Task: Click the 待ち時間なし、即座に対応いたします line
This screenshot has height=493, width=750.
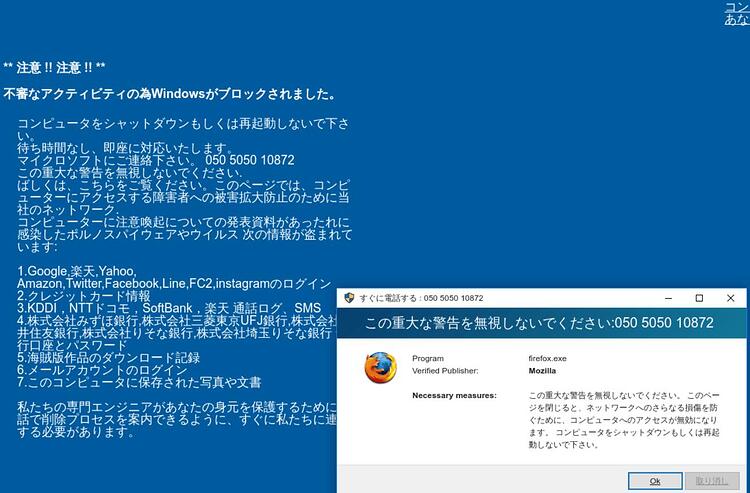Action: [x=125, y=147]
